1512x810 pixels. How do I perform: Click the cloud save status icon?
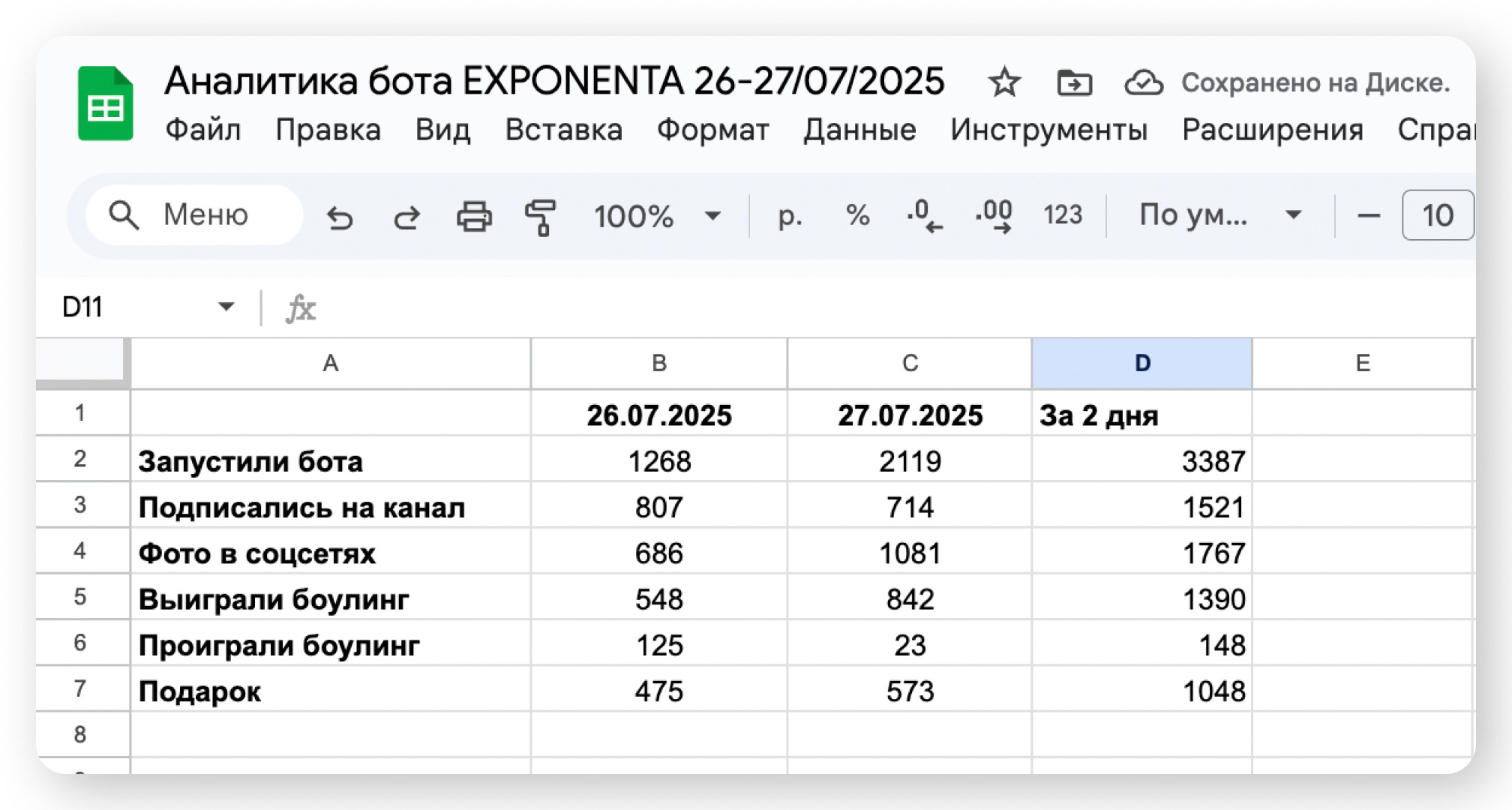1144,82
